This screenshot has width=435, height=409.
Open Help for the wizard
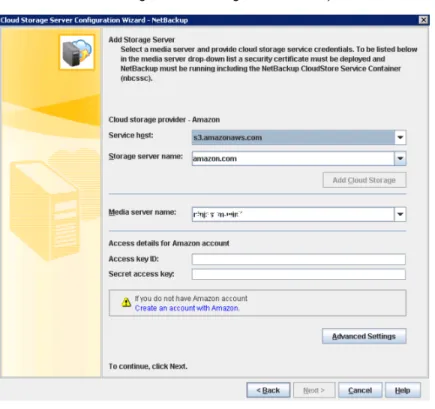[403, 390]
